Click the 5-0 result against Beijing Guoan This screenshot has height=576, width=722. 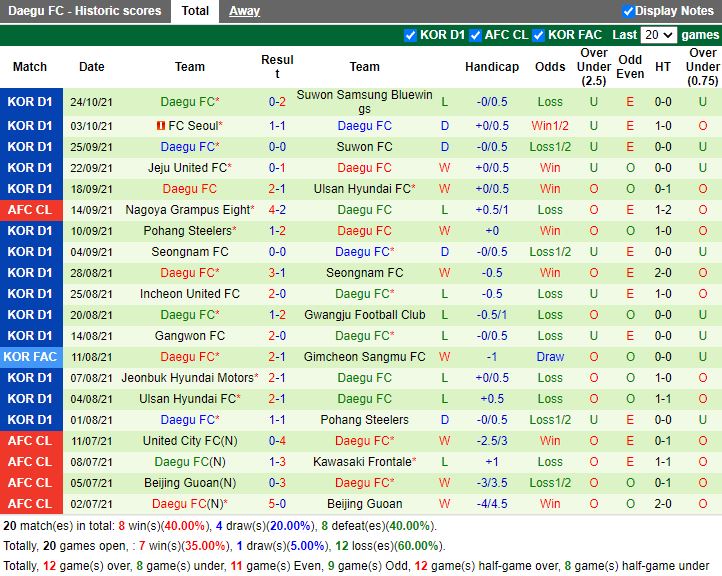(x=277, y=504)
